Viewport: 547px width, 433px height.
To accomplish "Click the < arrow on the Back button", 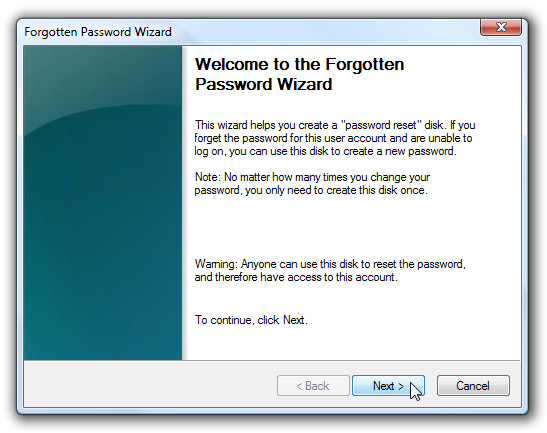I will click(x=299, y=386).
